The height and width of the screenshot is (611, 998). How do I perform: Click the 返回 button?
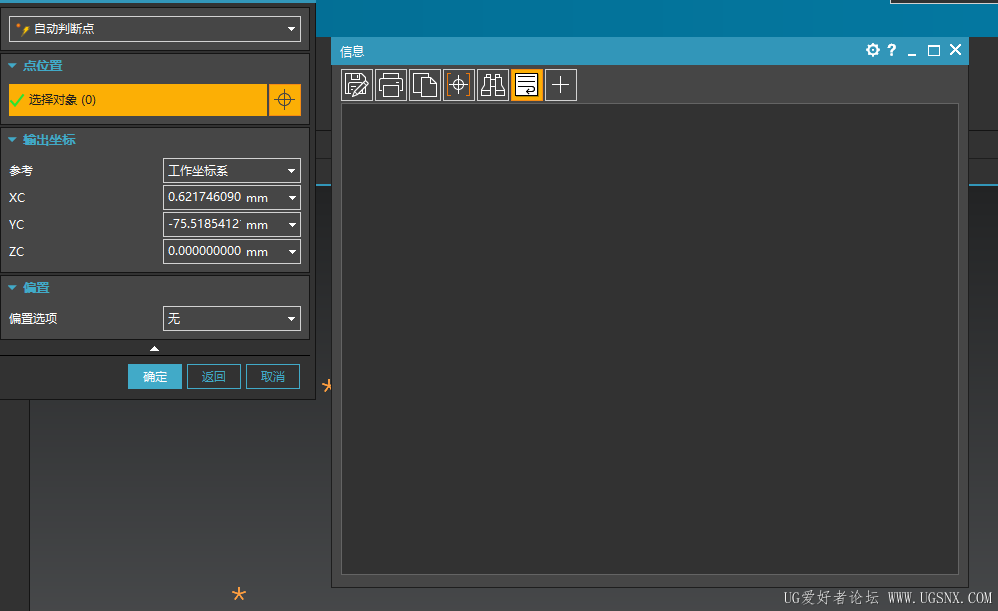(214, 377)
